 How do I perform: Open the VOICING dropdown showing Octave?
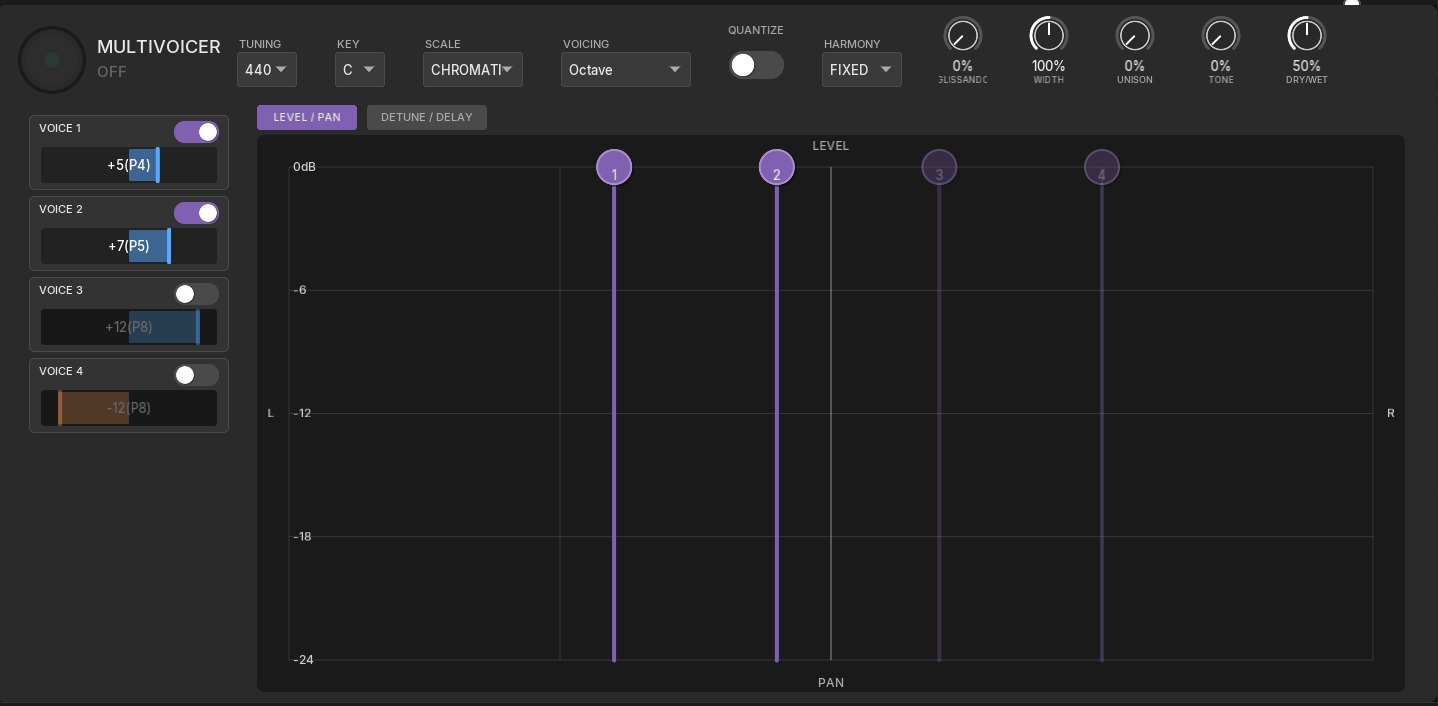(625, 69)
